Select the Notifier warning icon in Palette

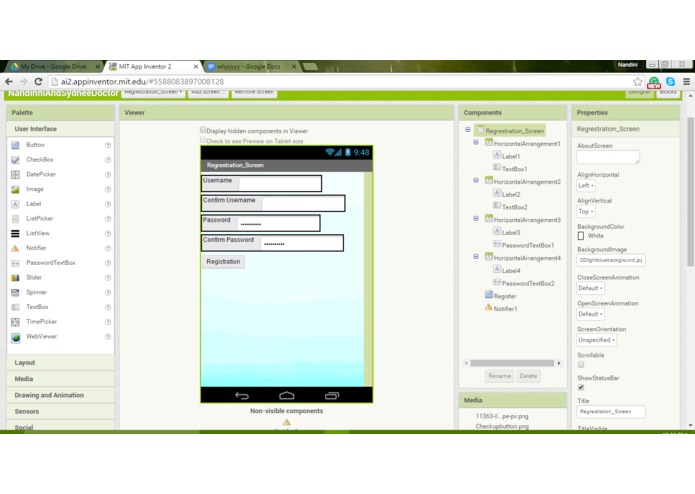(15, 248)
